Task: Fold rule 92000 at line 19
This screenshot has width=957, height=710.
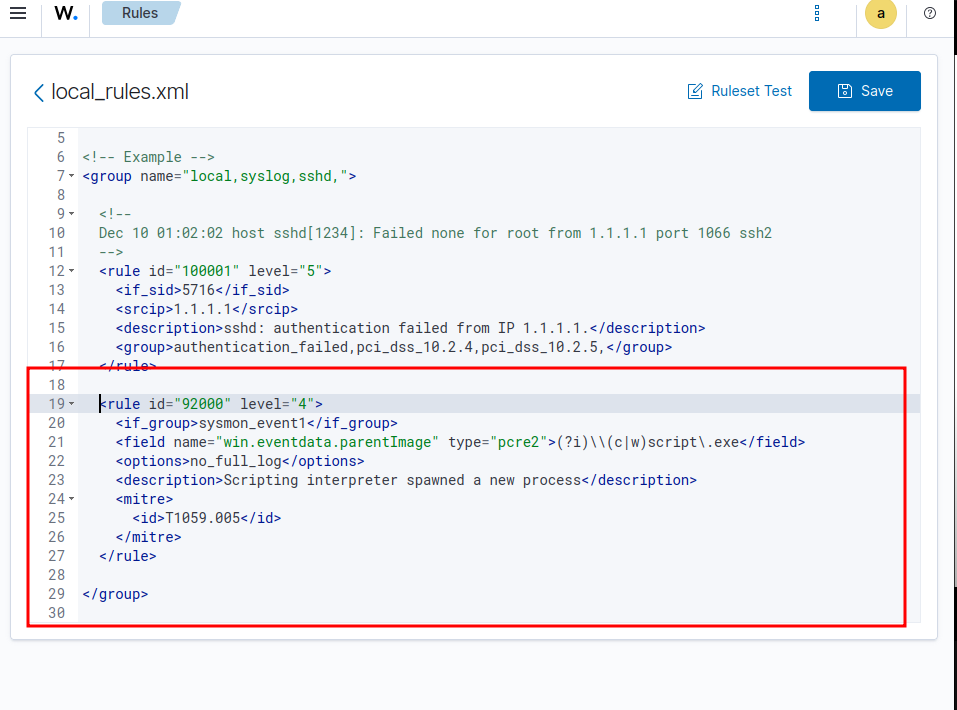Action: pyautogui.click(x=72, y=404)
